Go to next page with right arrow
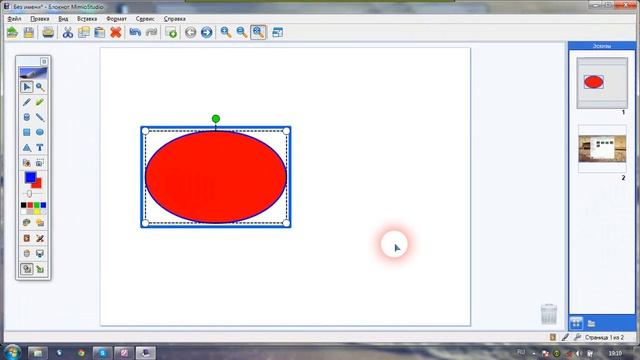The image size is (640, 360). (x=207, y=32)
